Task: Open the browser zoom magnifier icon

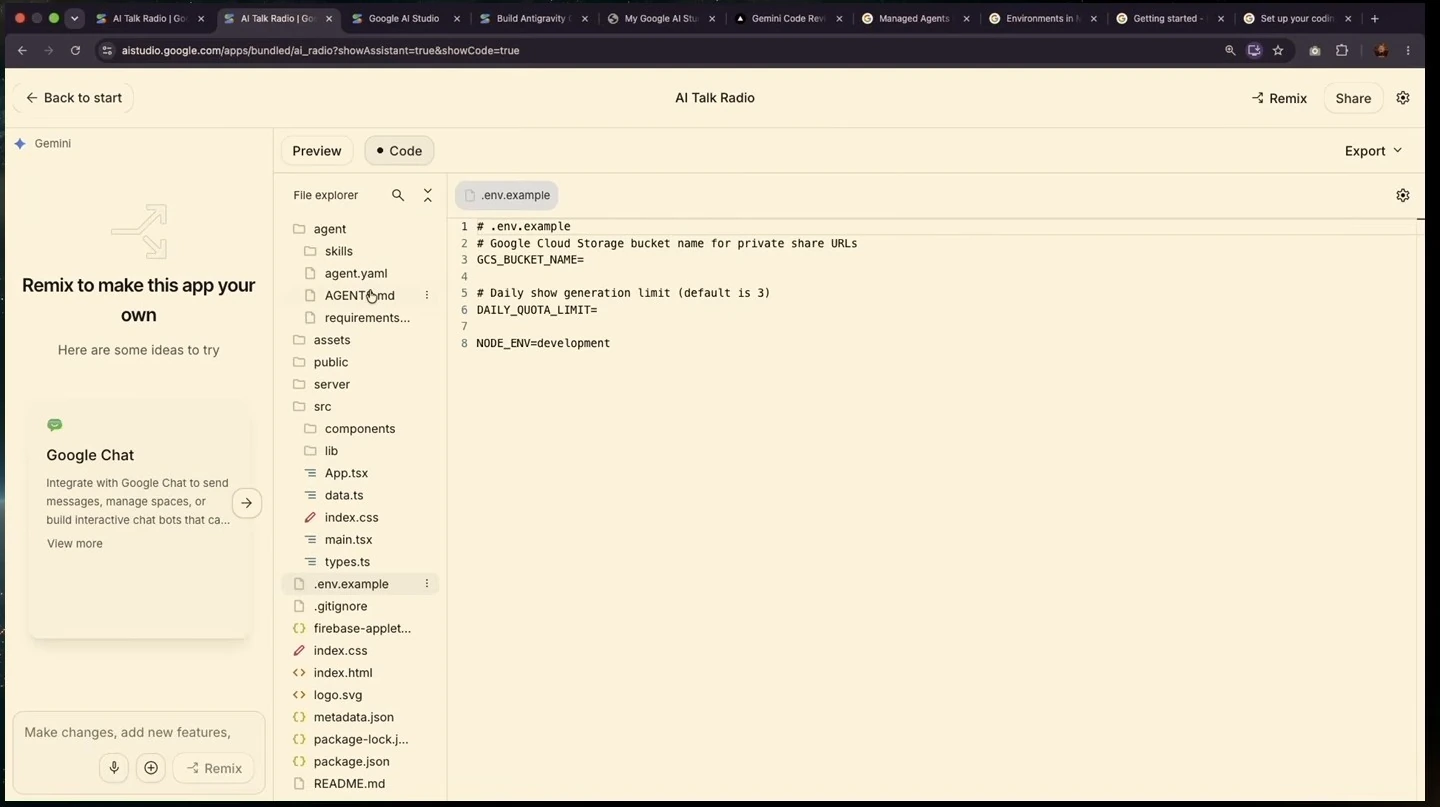Action: tap(1230, 50)
